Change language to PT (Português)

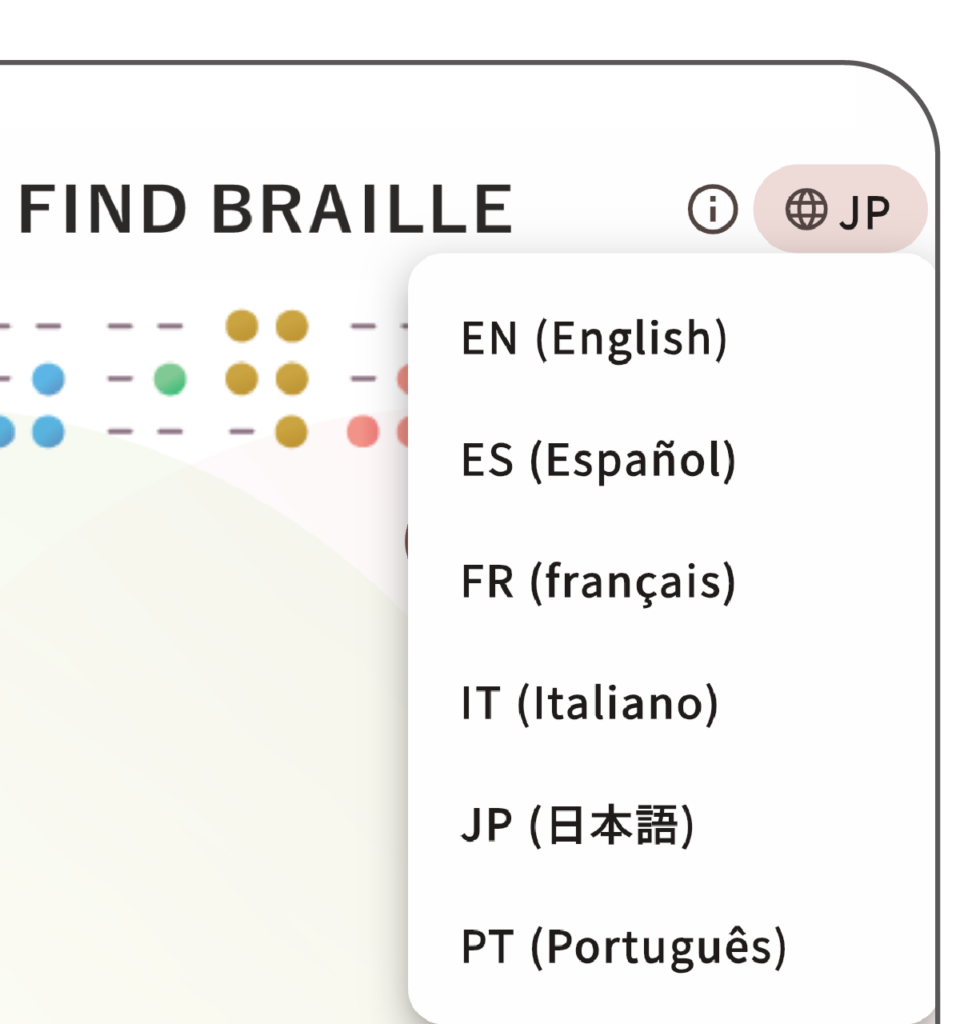[624, 948]
